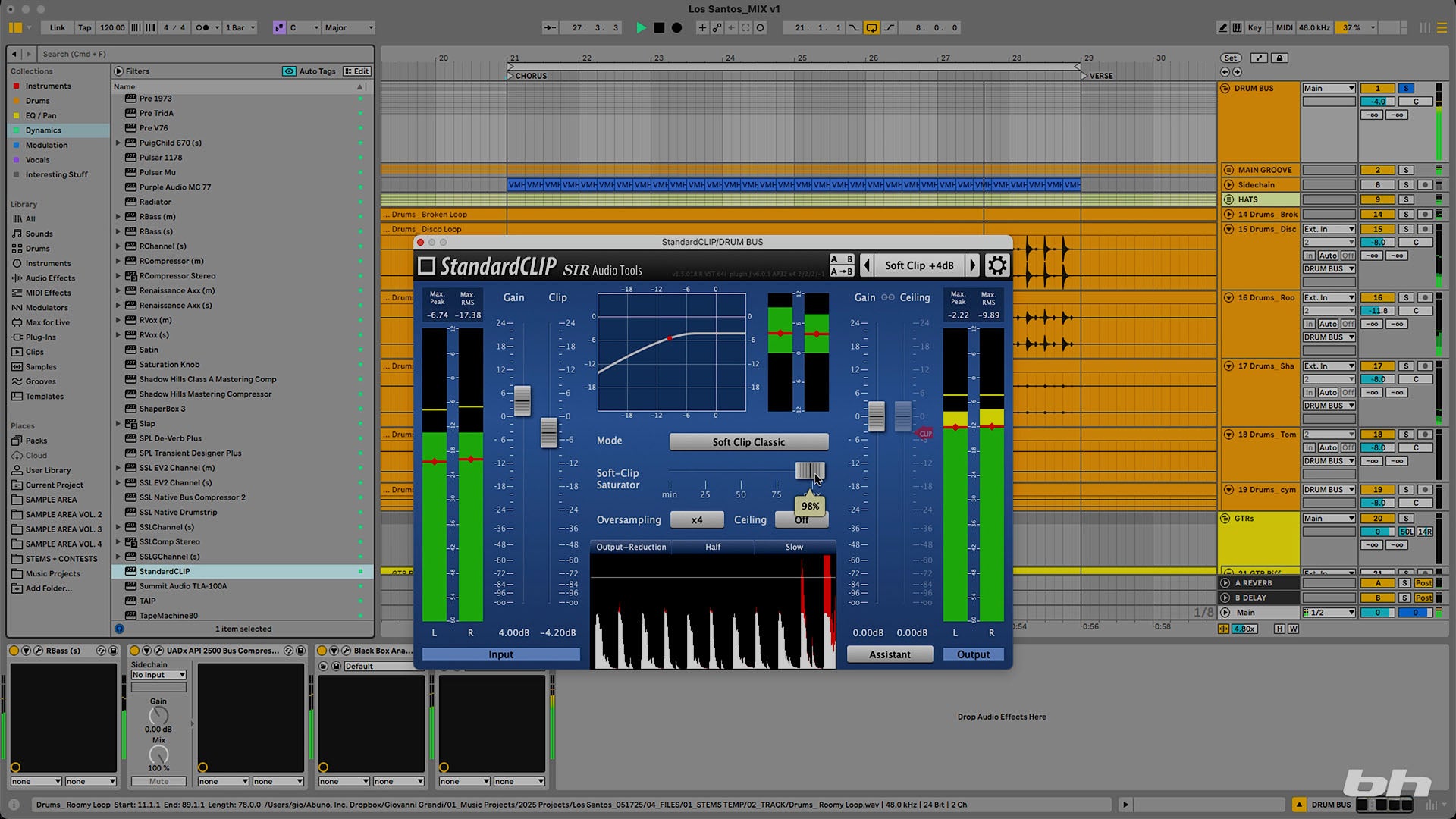Go to previous StandardCLIP preset arrow
Image resolution: width=1456 pixels, height=819 pixels.
pos(867,265)
